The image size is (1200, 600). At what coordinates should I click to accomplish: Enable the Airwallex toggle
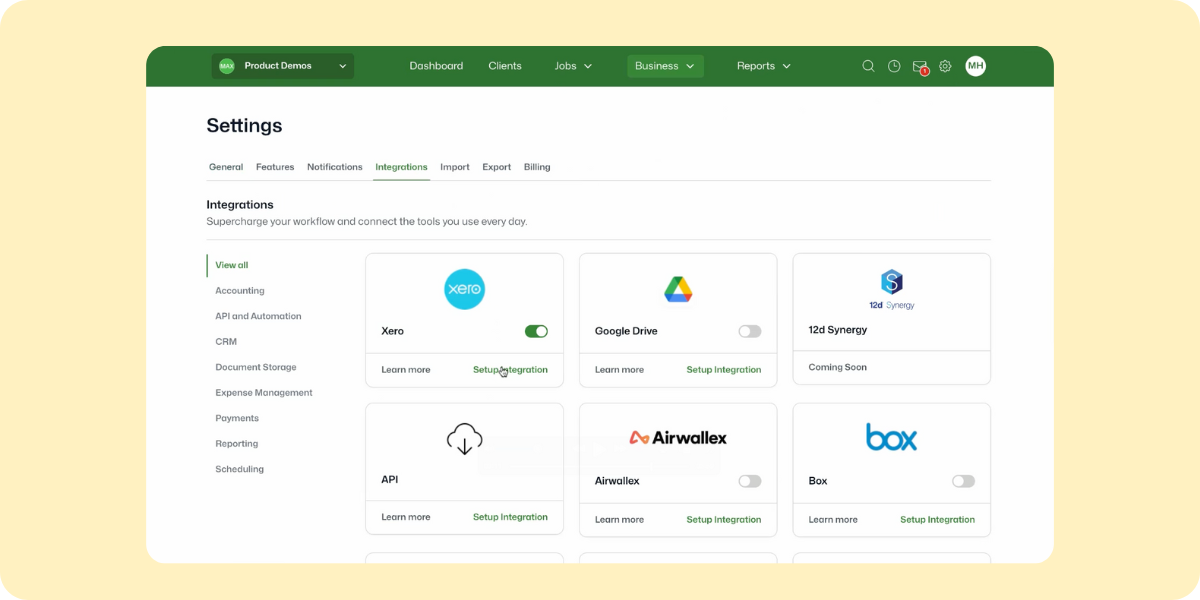(x=750, y=481)
